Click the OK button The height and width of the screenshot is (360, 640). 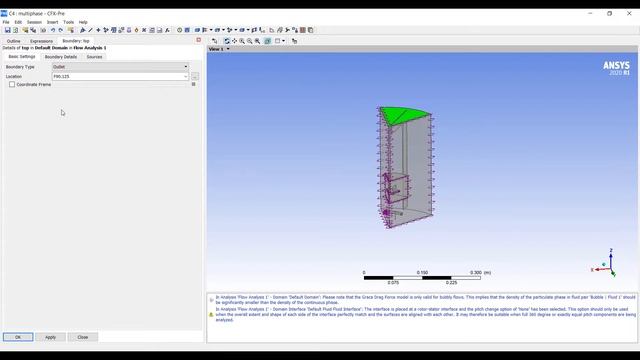(x=18, y=337)
